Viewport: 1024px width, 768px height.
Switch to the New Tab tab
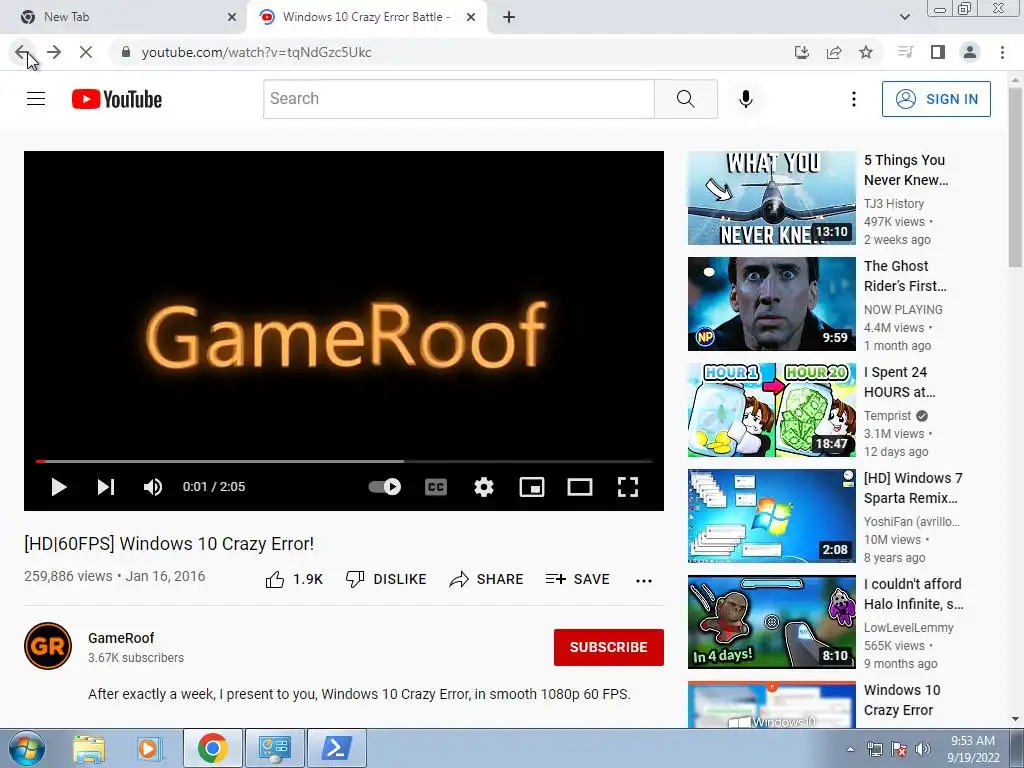[123, 17]
